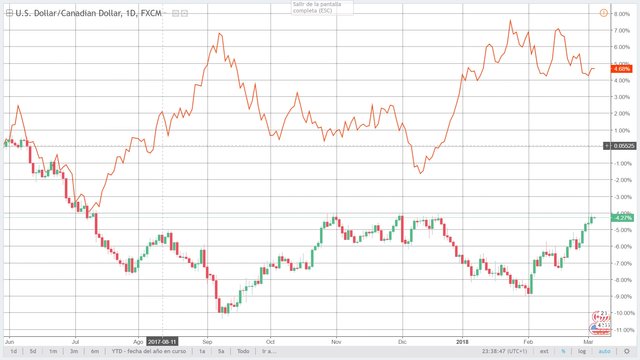Toggle the % percentage scale

click(563, 351)
